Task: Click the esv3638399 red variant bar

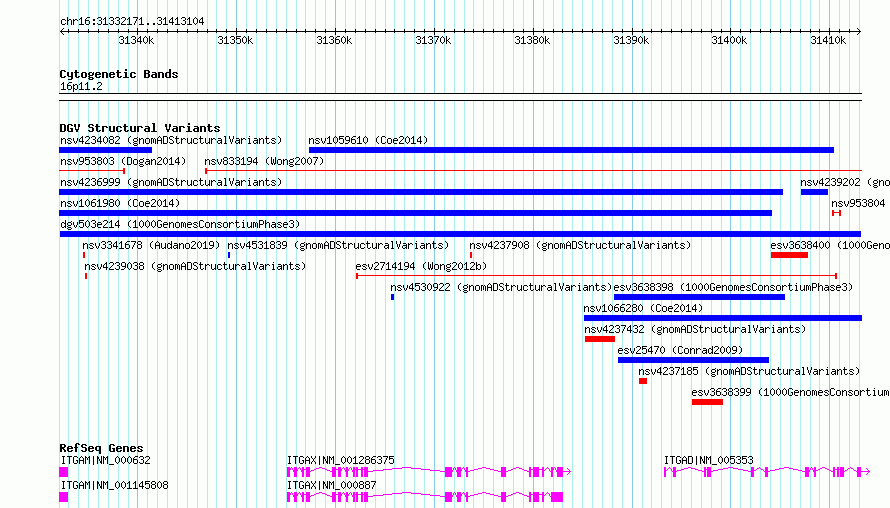Action: 707,402
